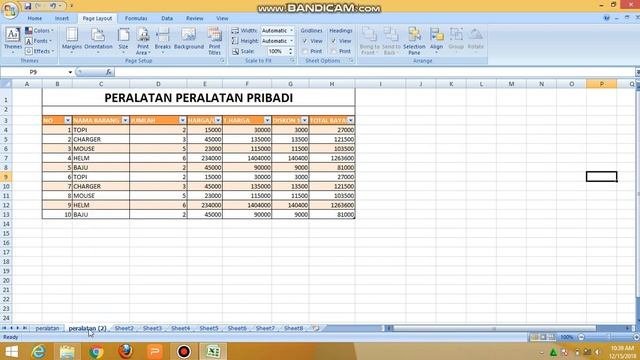
Task: Open the Review ribbon tab
Action: (195, 18)
